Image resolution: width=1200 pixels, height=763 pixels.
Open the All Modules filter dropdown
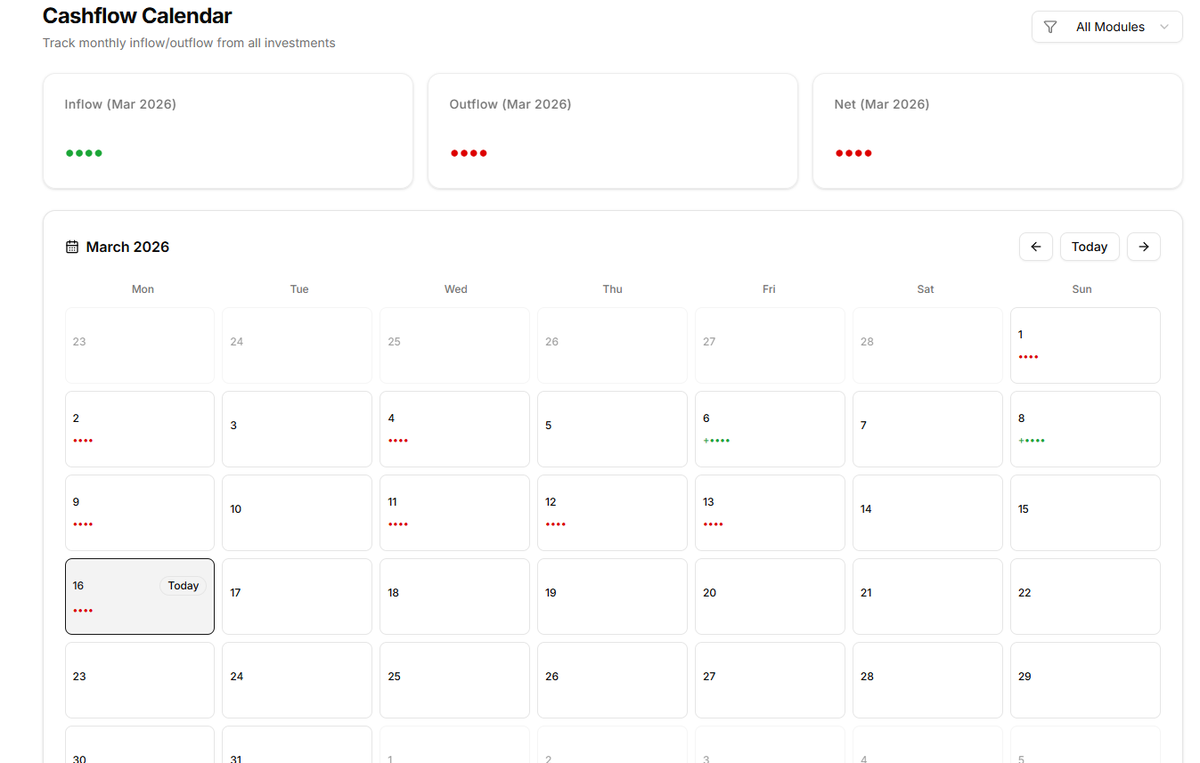[1107, 27]
